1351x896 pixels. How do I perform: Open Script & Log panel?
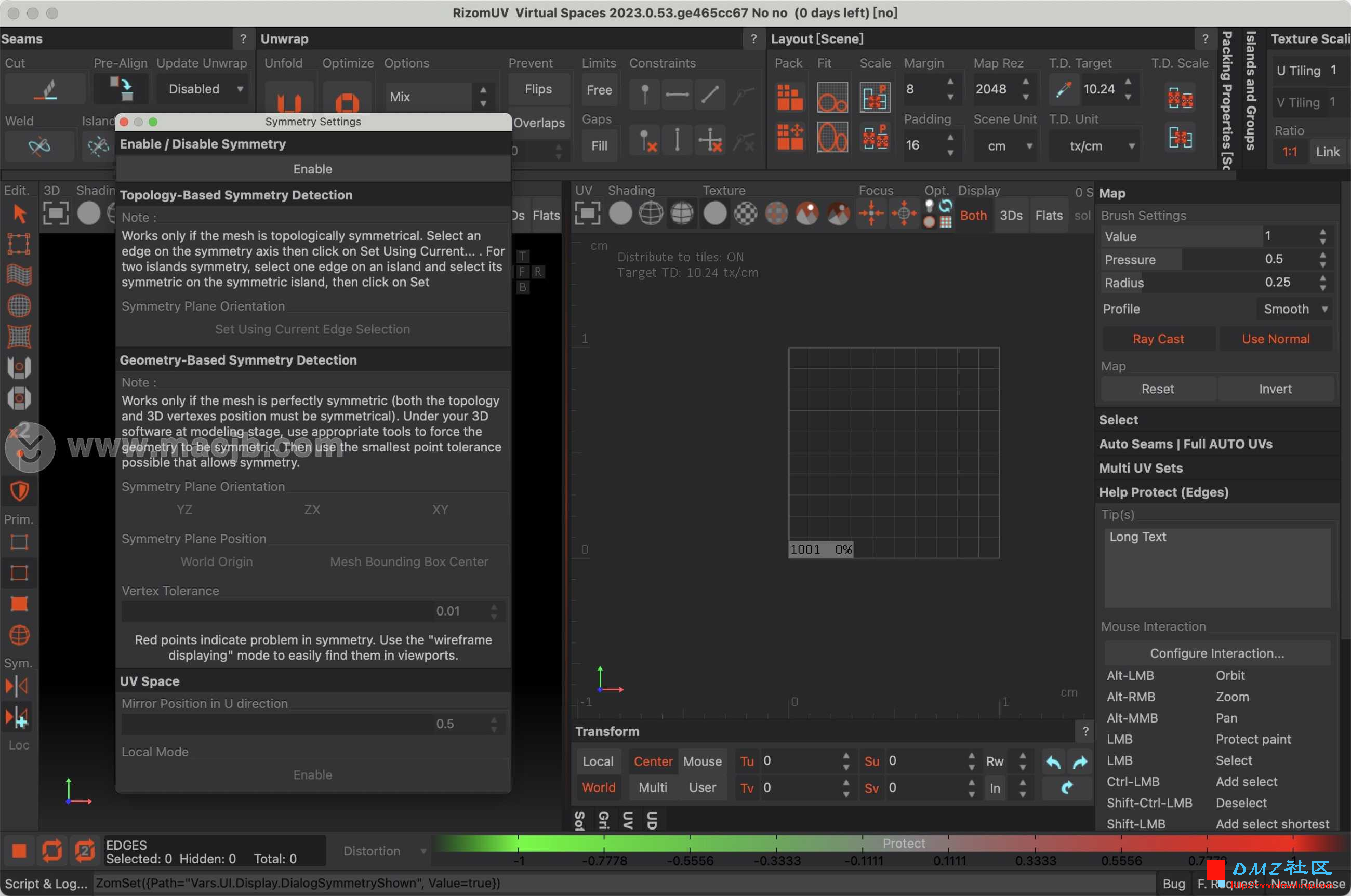click(46, 884)
